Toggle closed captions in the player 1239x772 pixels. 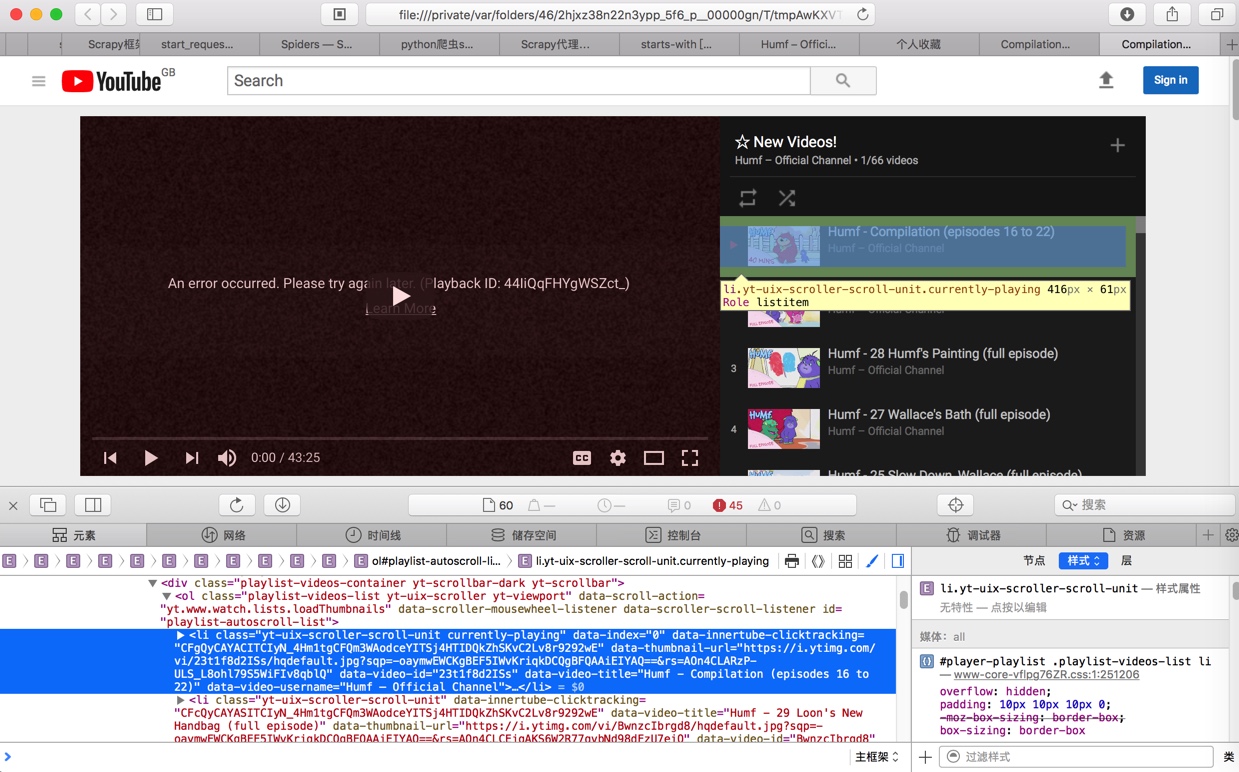pos(582,458)
